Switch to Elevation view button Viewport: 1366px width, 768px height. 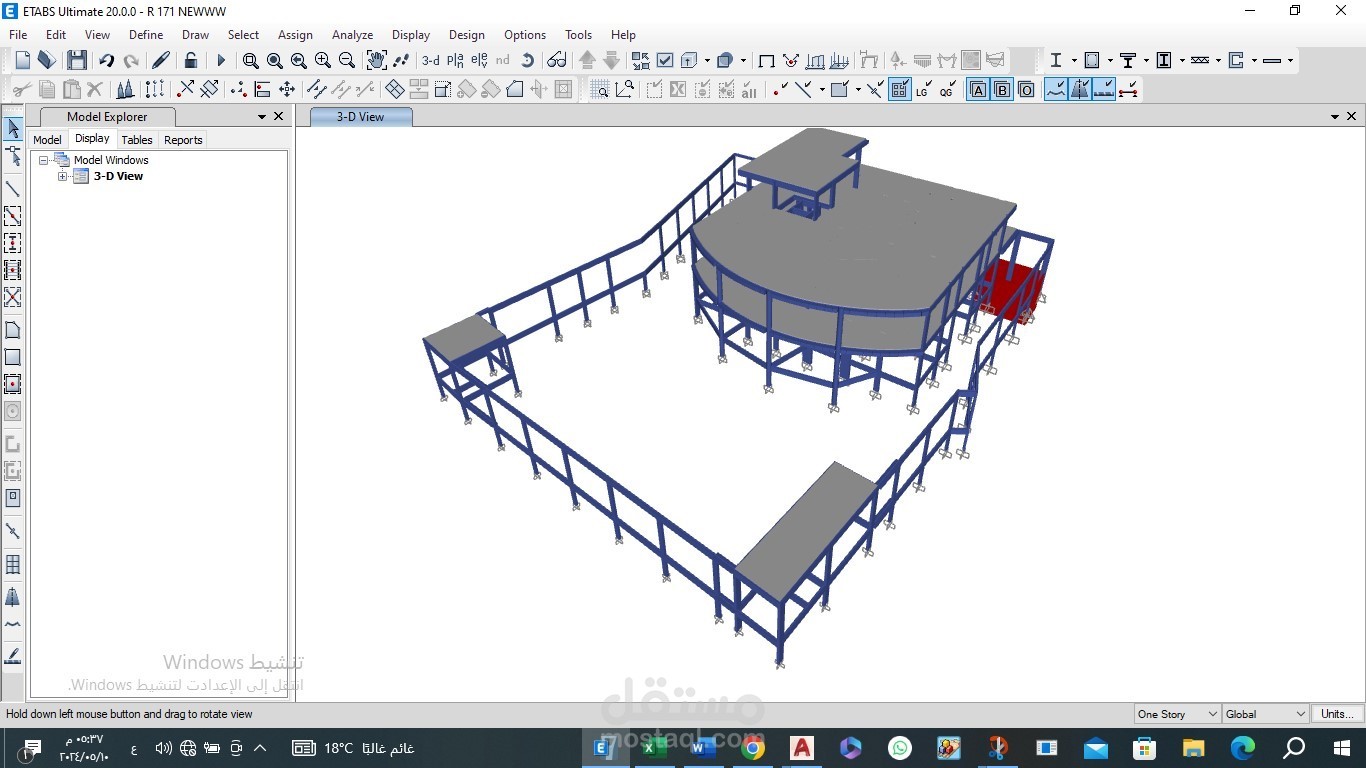click(480, 61)
